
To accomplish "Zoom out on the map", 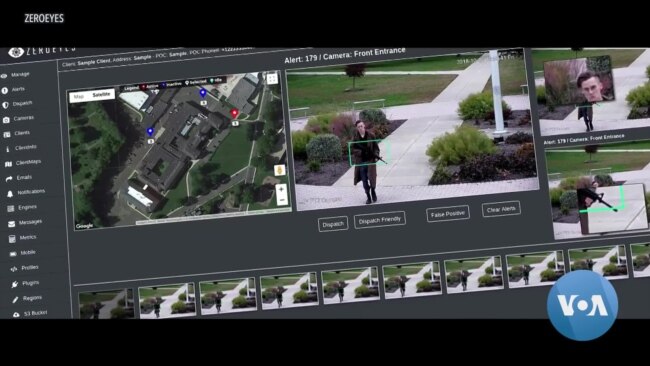I will tap(282, 200).
